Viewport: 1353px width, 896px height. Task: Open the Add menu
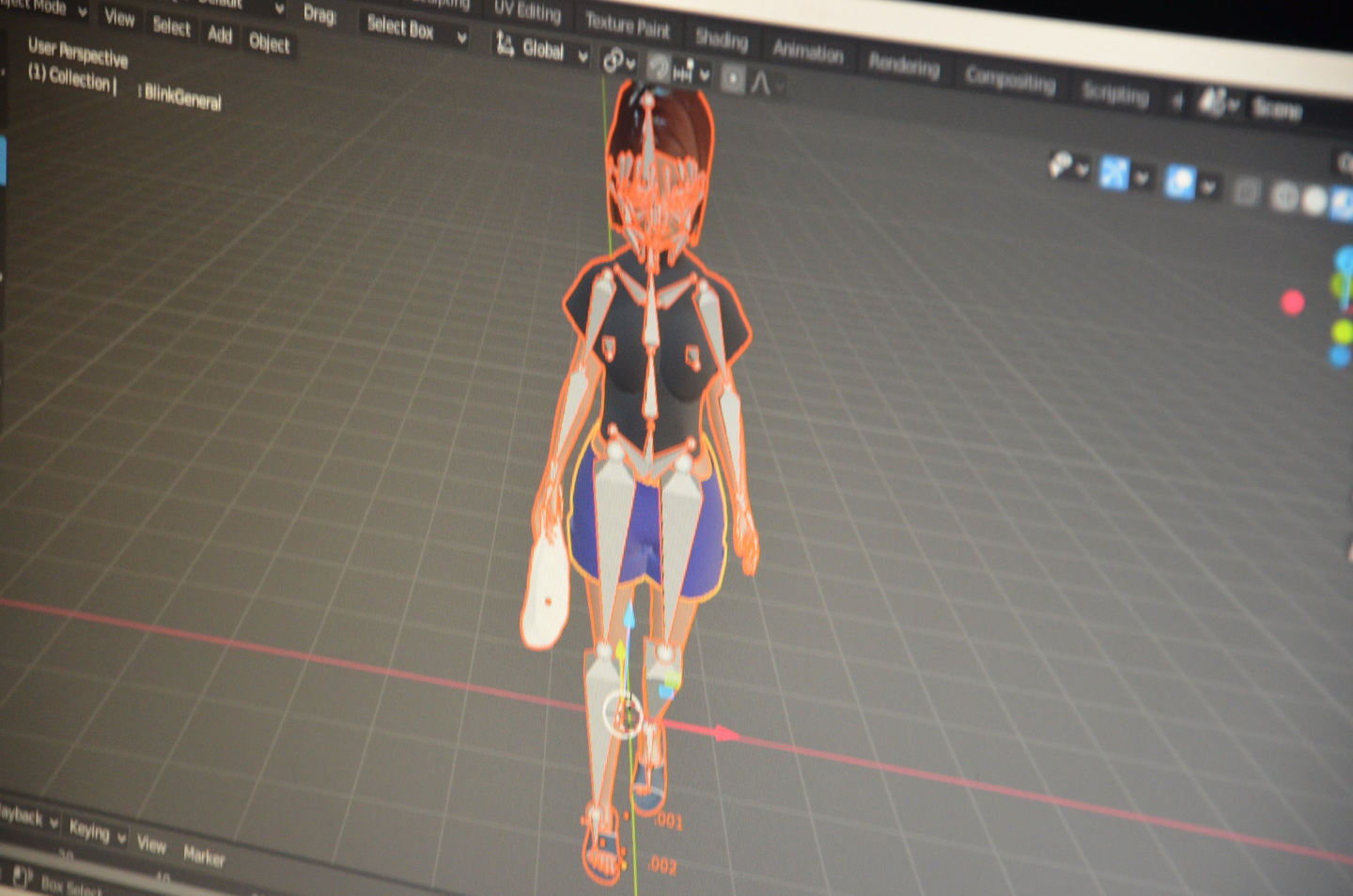[220, 35]
